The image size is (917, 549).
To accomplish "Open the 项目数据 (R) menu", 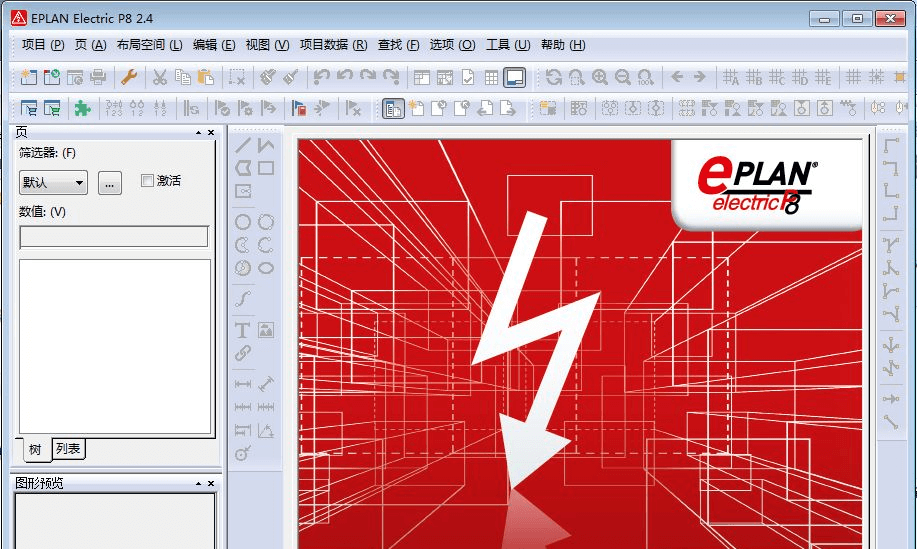I will click(x=333, y=45).
